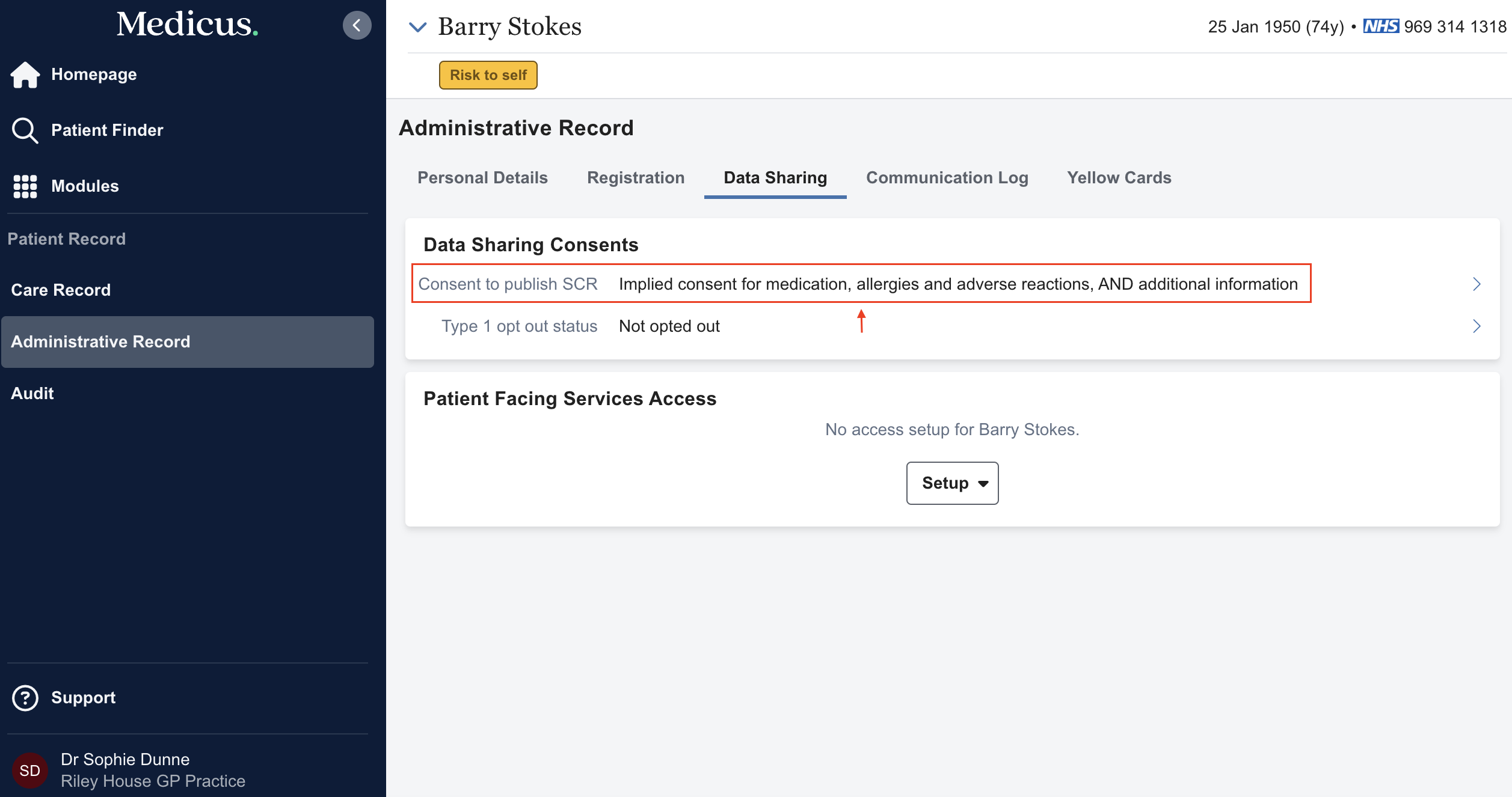Select the Yellow Cards tab

pyautogui.click(x=1119, y=178)
